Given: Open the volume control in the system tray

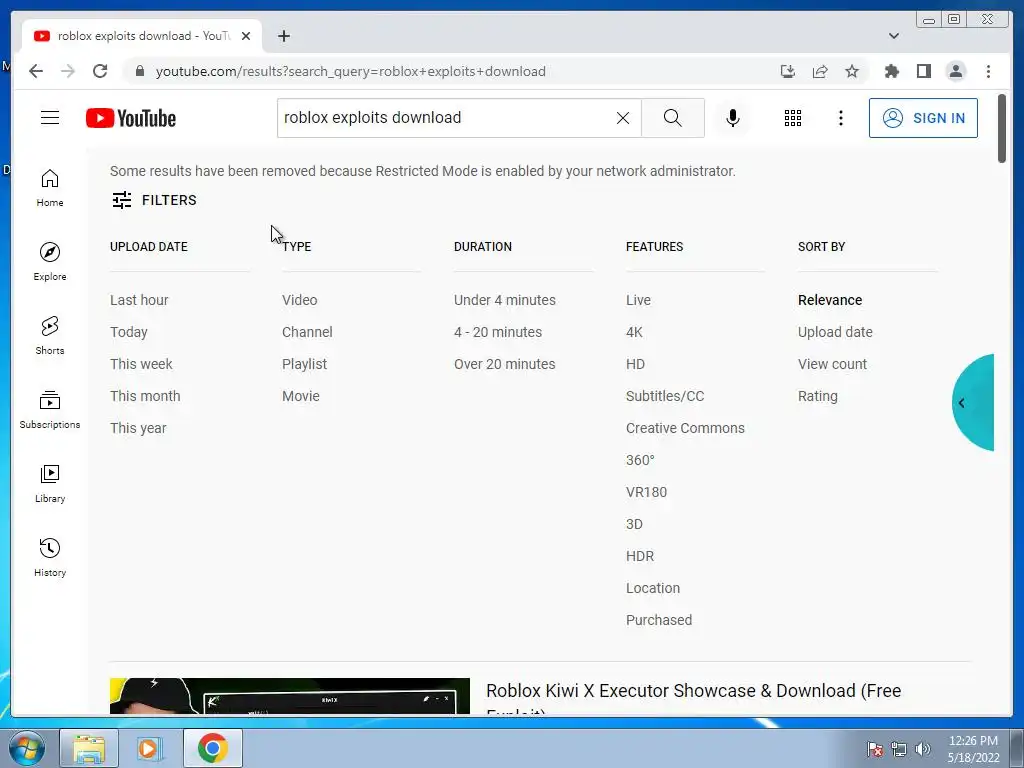Looking at the screenshot, I should 923,748.
